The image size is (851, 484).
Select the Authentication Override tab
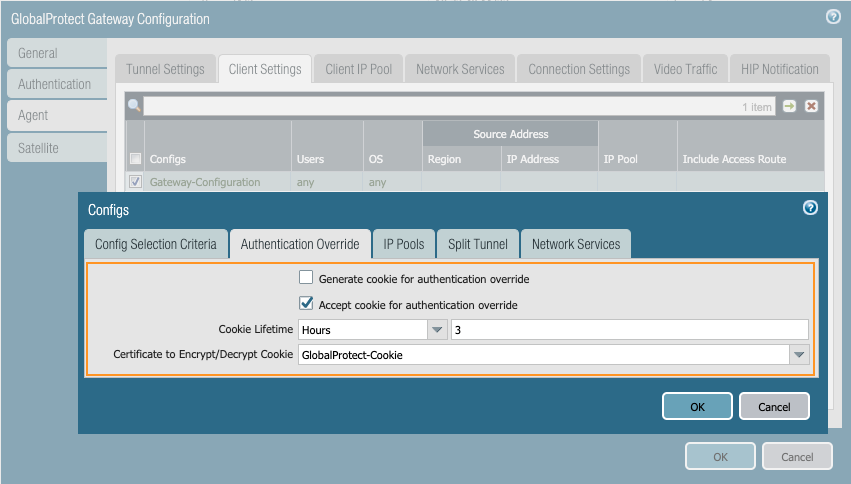tap(300, 244)
